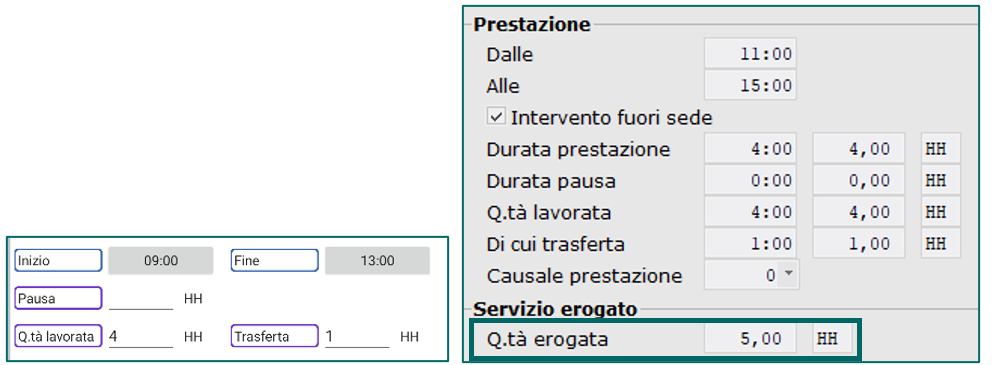Click the Durata pausa 0:00 field

click(752, 181)
